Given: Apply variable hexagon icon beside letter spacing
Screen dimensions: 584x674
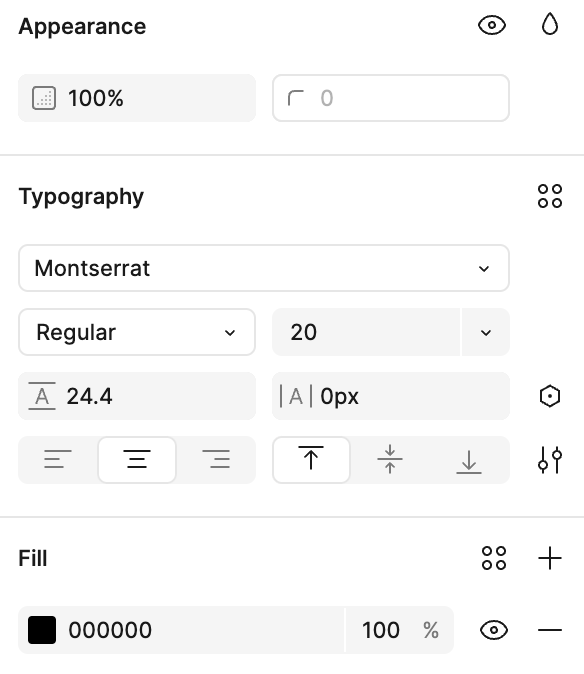Looking at the screenshot, I should pos(550,396).
